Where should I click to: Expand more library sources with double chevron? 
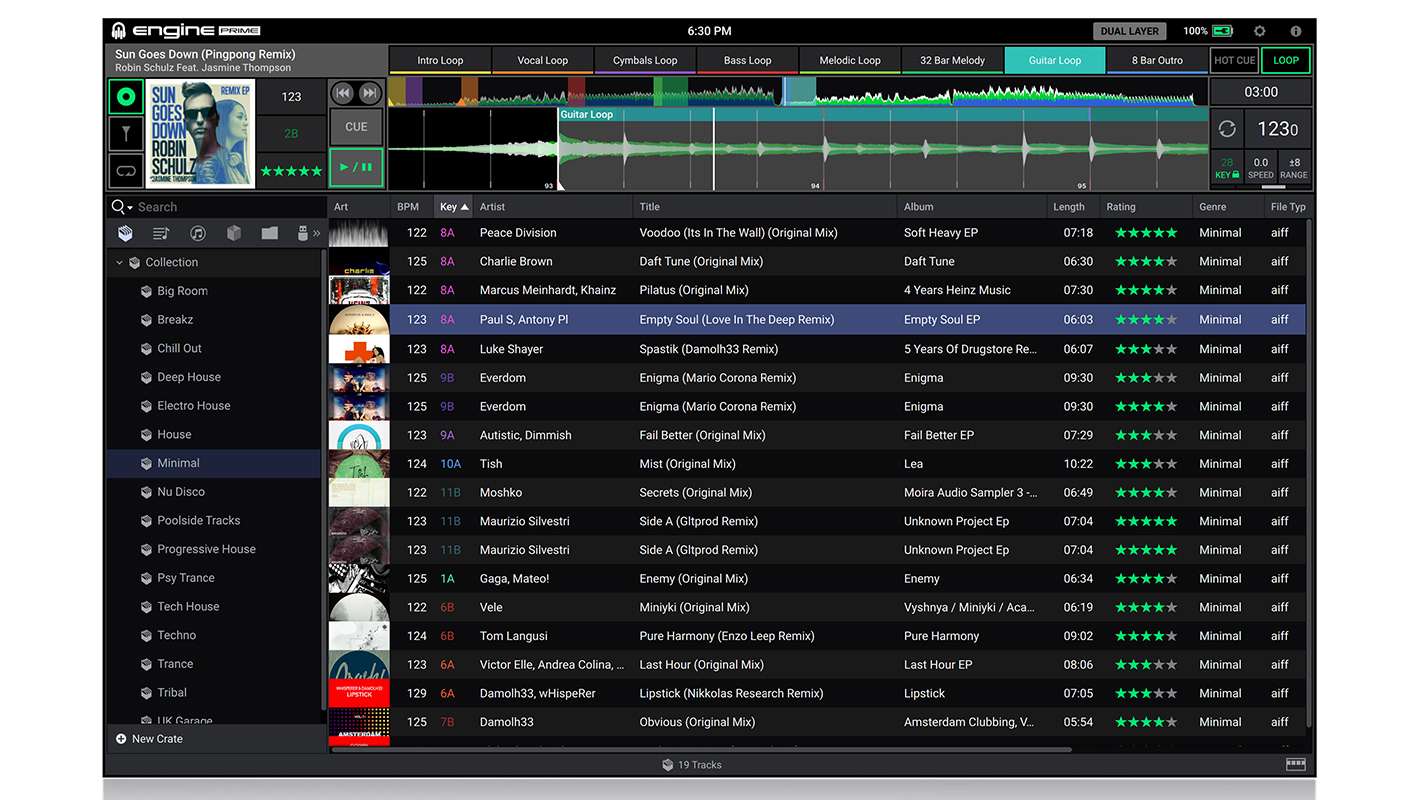(x=317, y=233)
